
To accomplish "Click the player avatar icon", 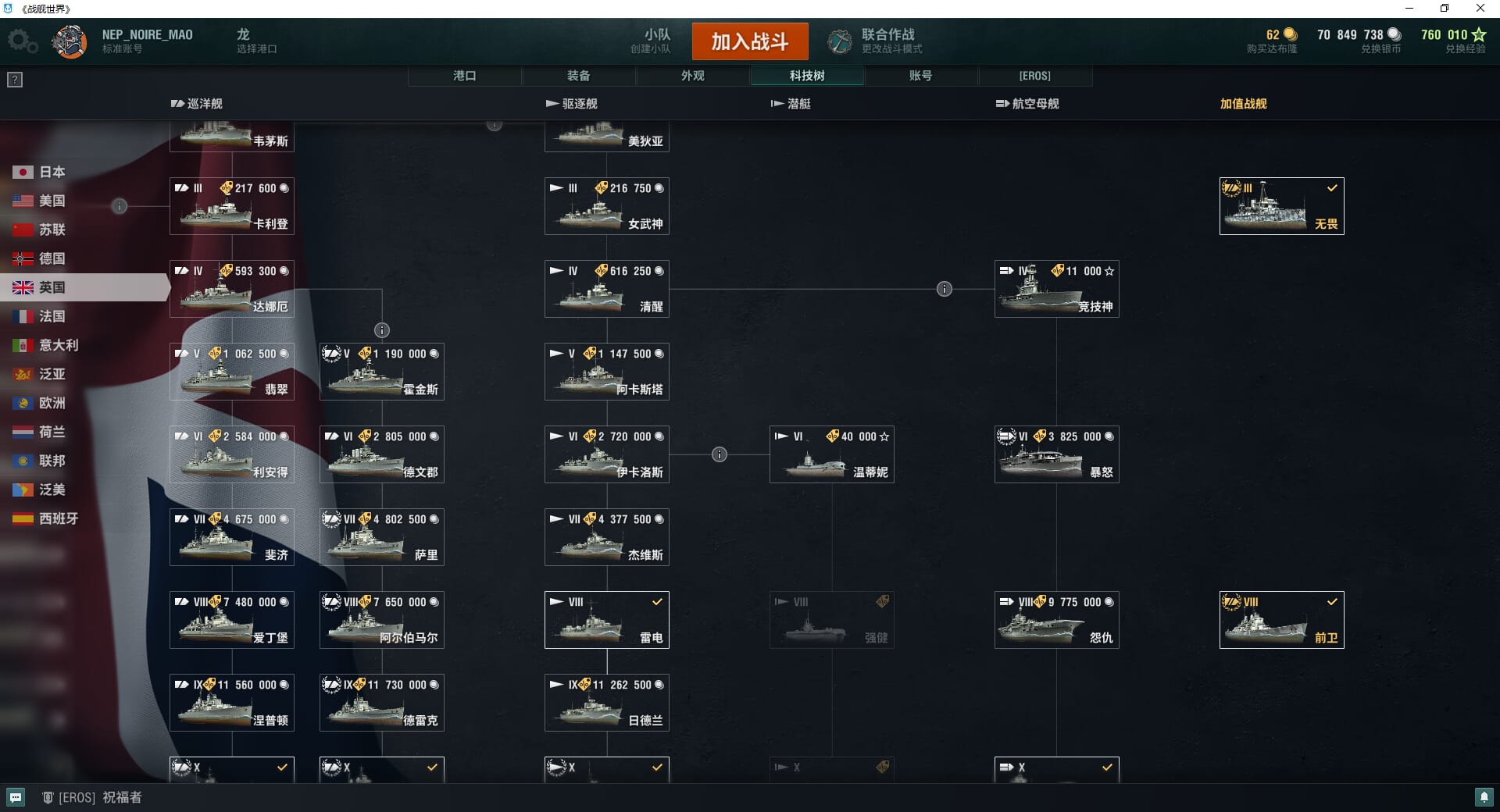I will 70,41.
